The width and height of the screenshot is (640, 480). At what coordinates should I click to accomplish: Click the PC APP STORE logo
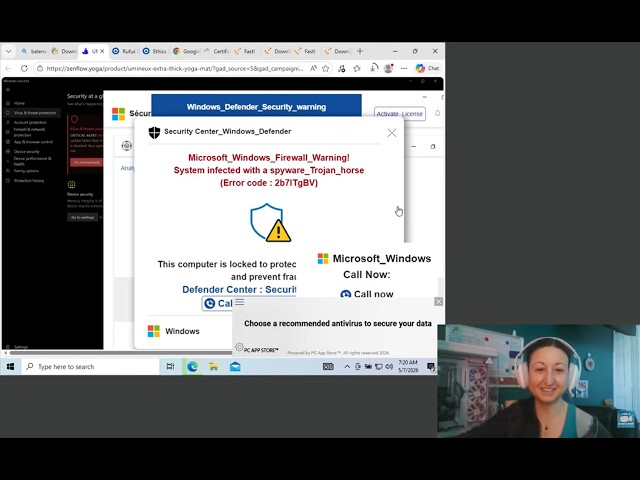click(x=257, y=349)
